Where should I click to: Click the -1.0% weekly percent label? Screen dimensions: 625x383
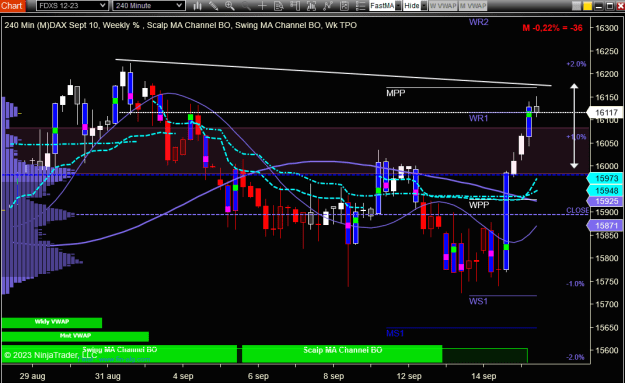coord(575,284)
